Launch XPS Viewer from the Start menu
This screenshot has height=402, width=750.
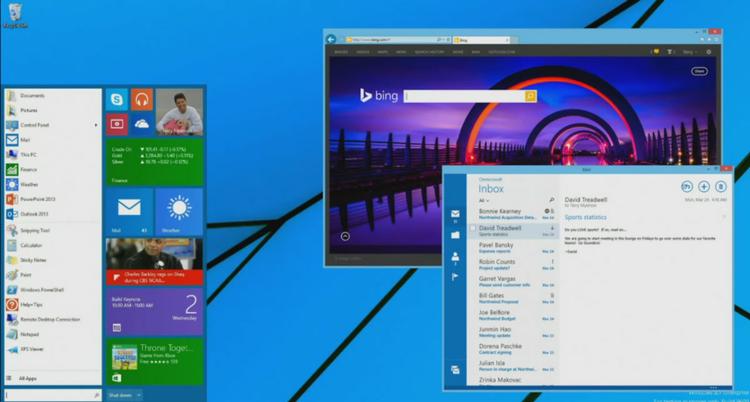[x=53, y=349]
